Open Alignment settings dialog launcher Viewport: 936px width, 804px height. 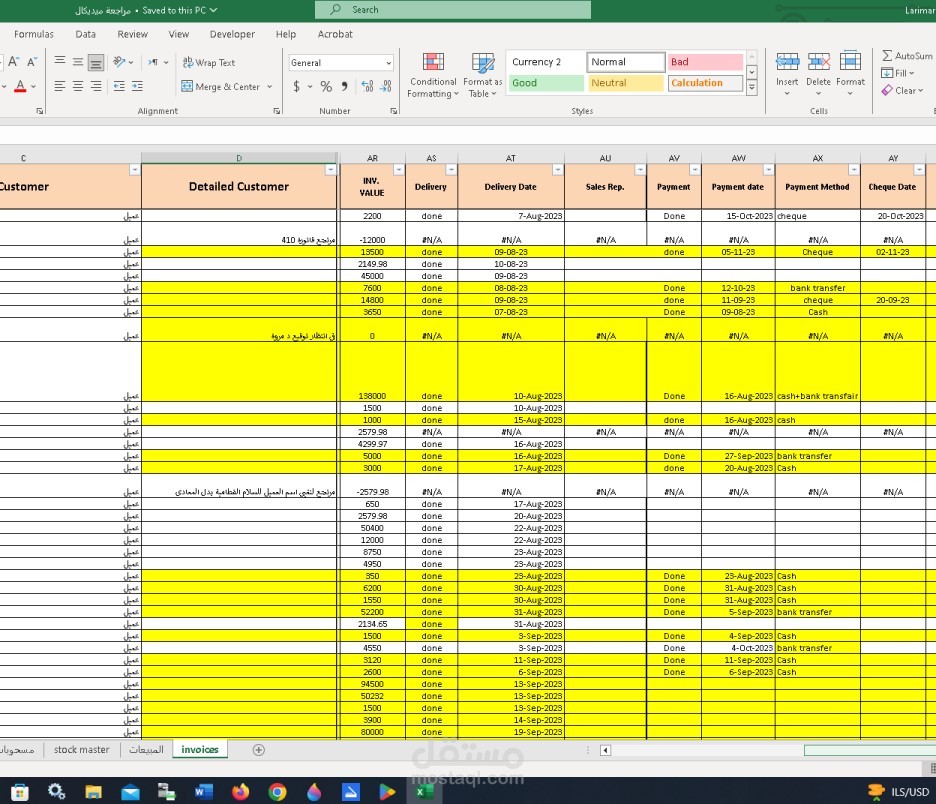coord(277,111)
